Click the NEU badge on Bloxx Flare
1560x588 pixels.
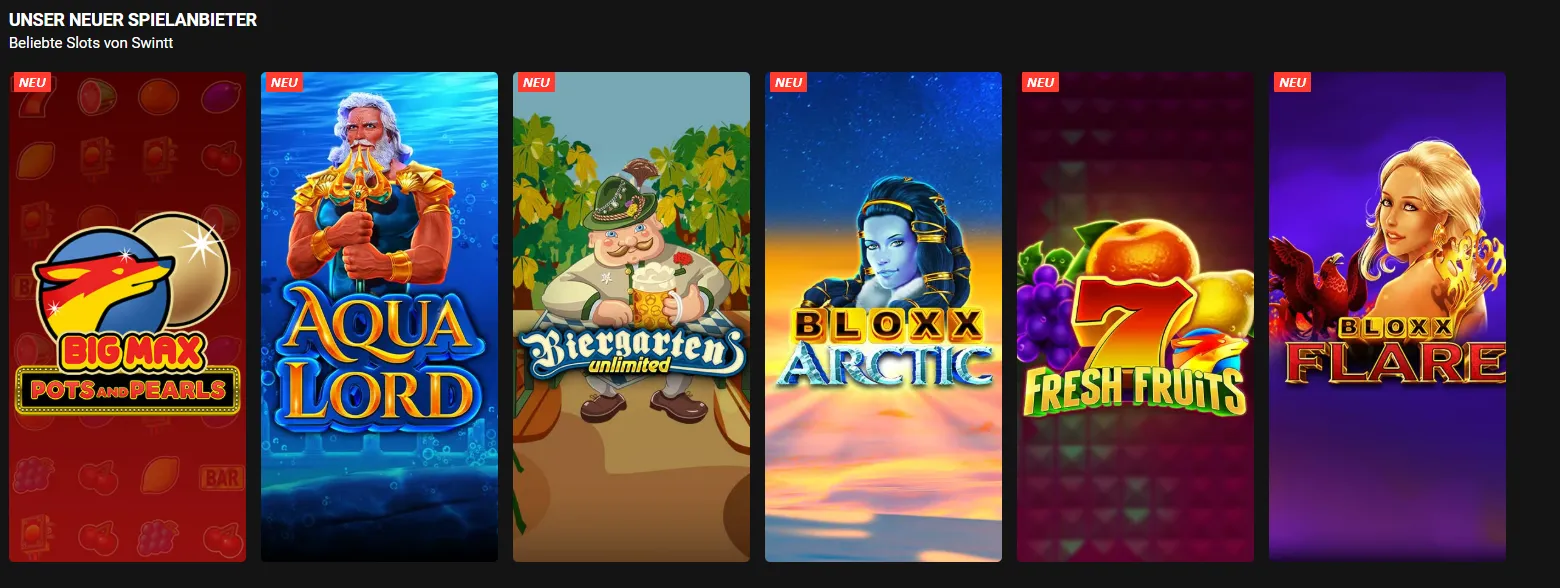coord(1293,83)
